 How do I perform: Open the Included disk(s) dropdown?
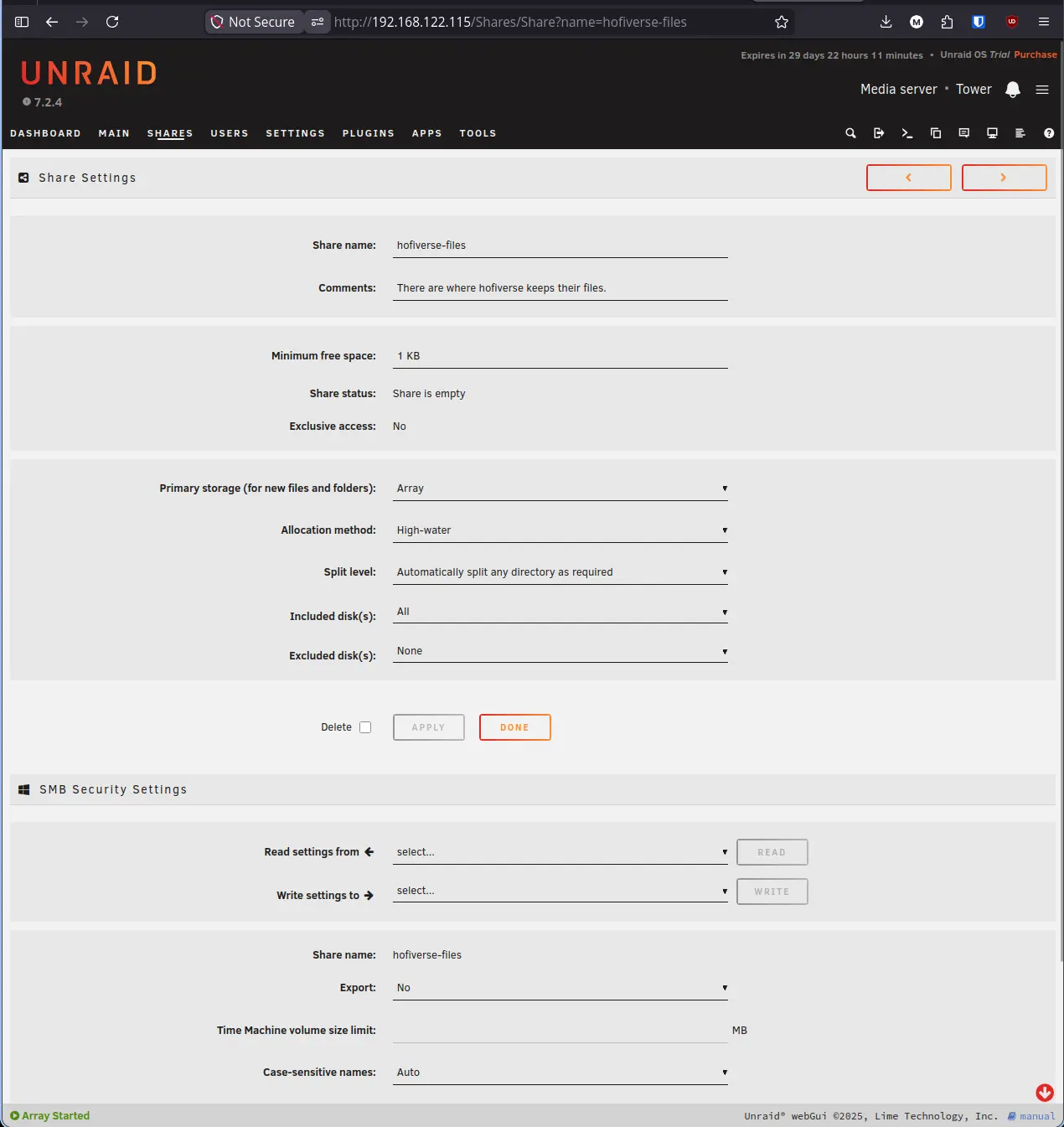point(560,612)
